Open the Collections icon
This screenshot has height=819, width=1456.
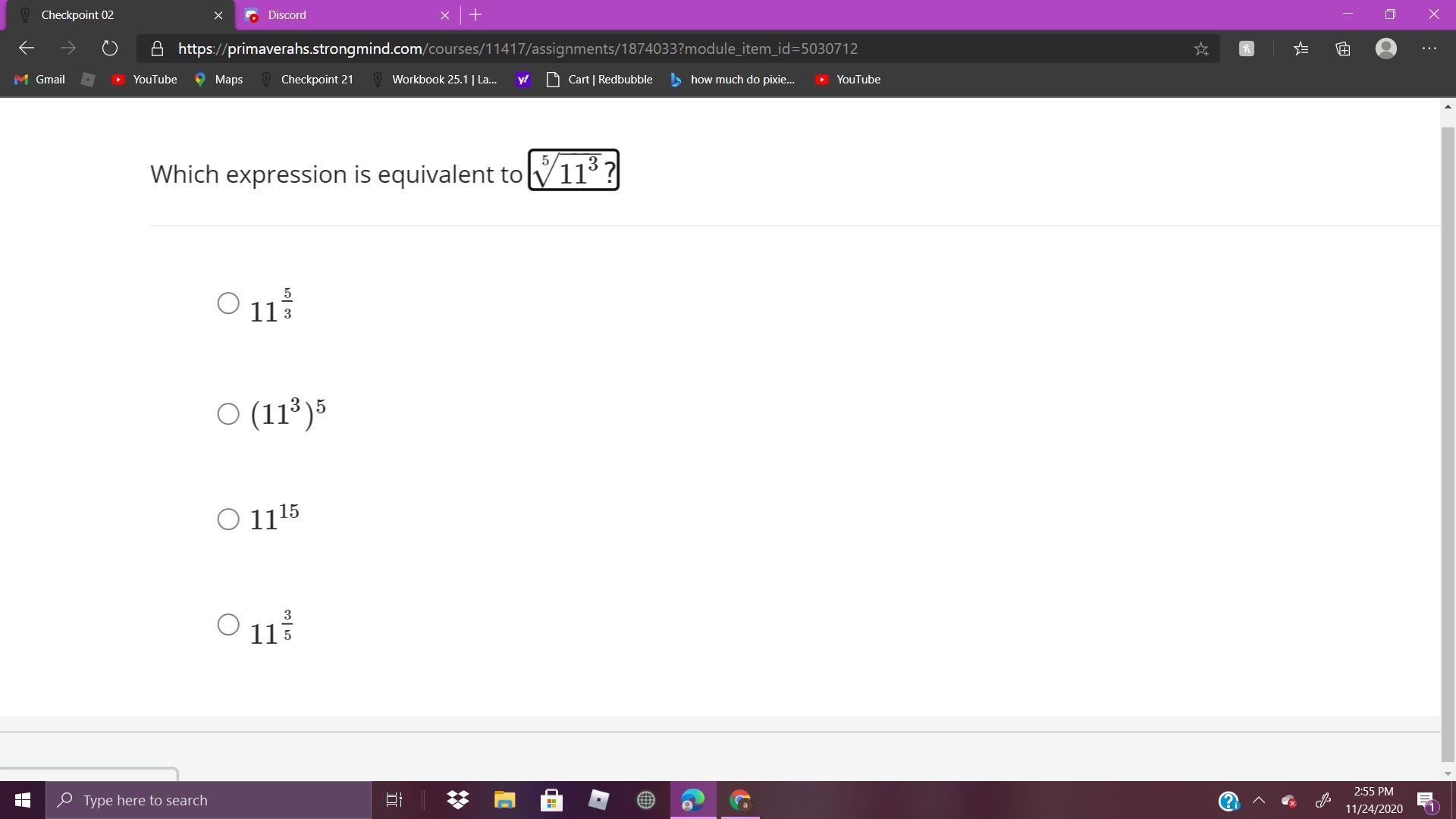pos(1343,49)
